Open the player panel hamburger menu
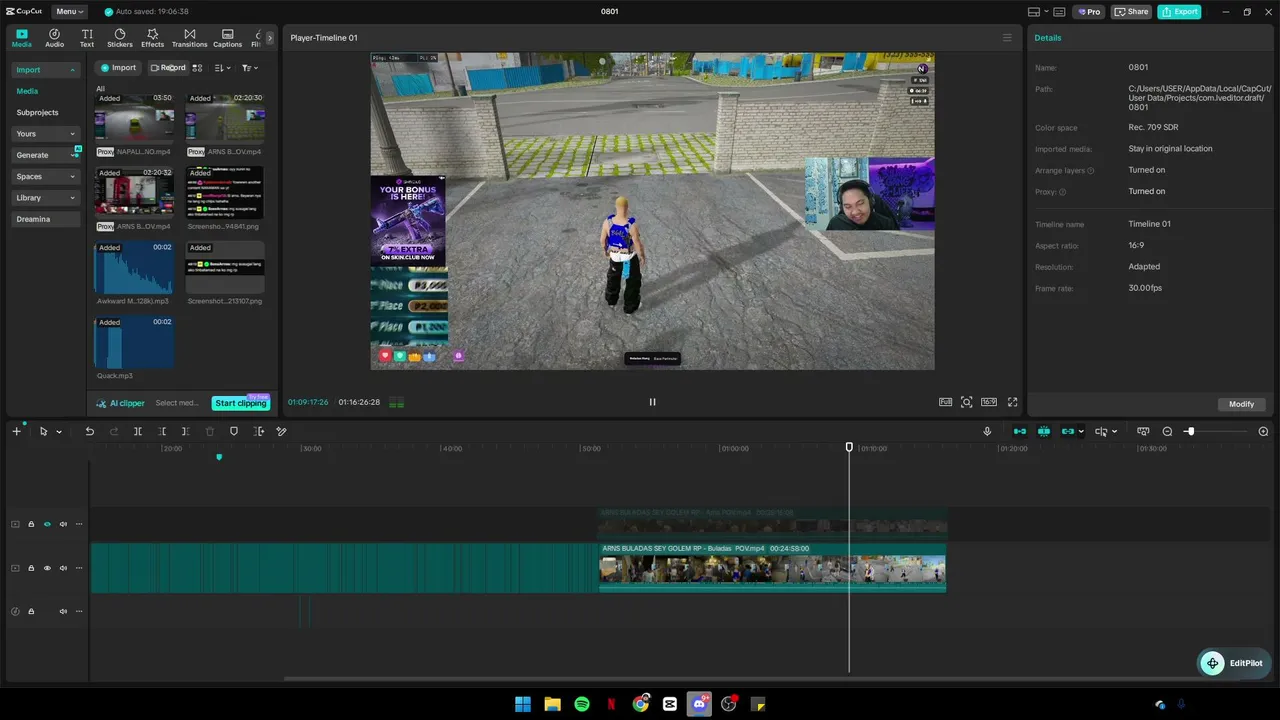This screenshot has width=1280, height=720. click(1007, 38)
